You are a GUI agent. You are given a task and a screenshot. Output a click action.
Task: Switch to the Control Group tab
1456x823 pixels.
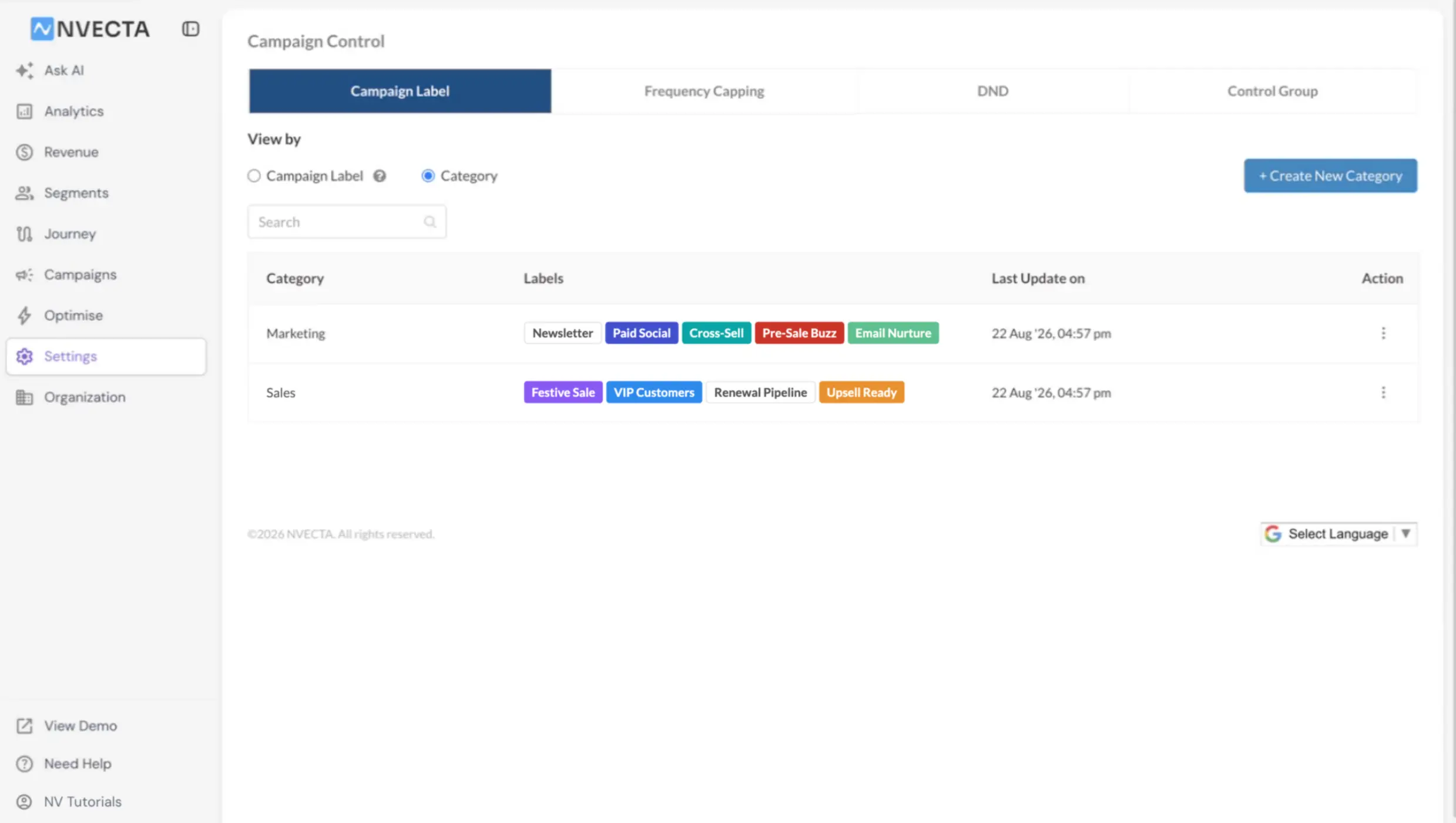1272,91
